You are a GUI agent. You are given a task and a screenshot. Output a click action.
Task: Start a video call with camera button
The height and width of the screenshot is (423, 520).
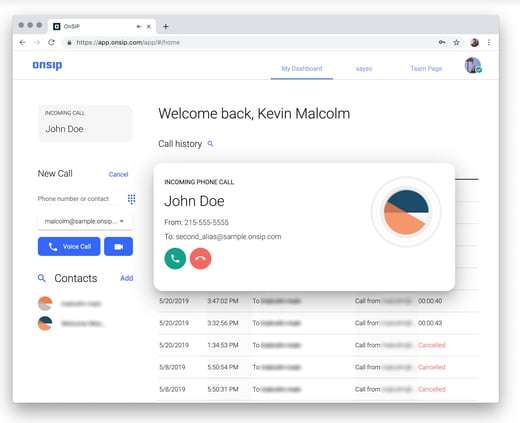point(118,246)
